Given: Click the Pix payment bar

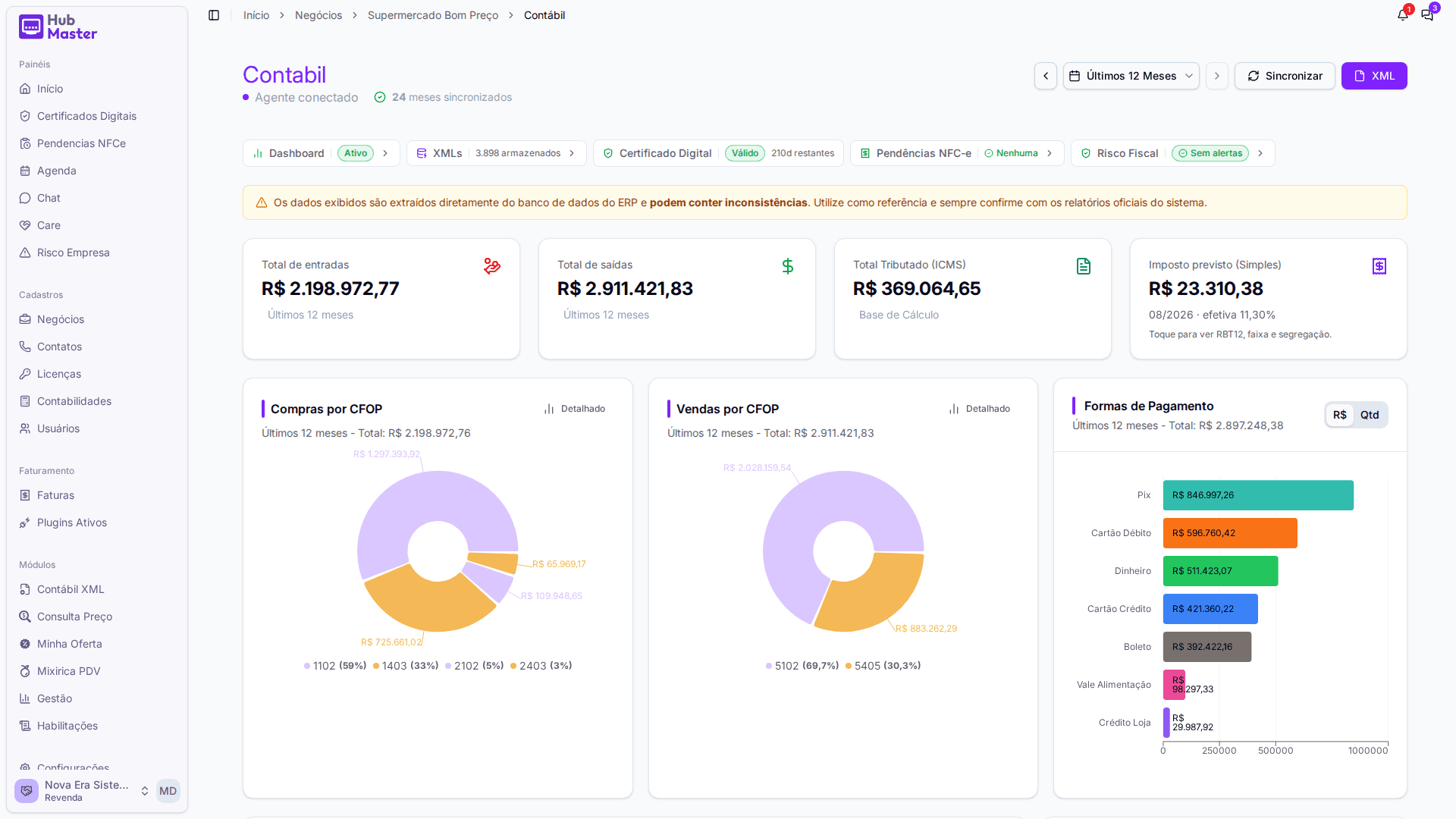Looking at the screenshot, I should pos(1258,495).
